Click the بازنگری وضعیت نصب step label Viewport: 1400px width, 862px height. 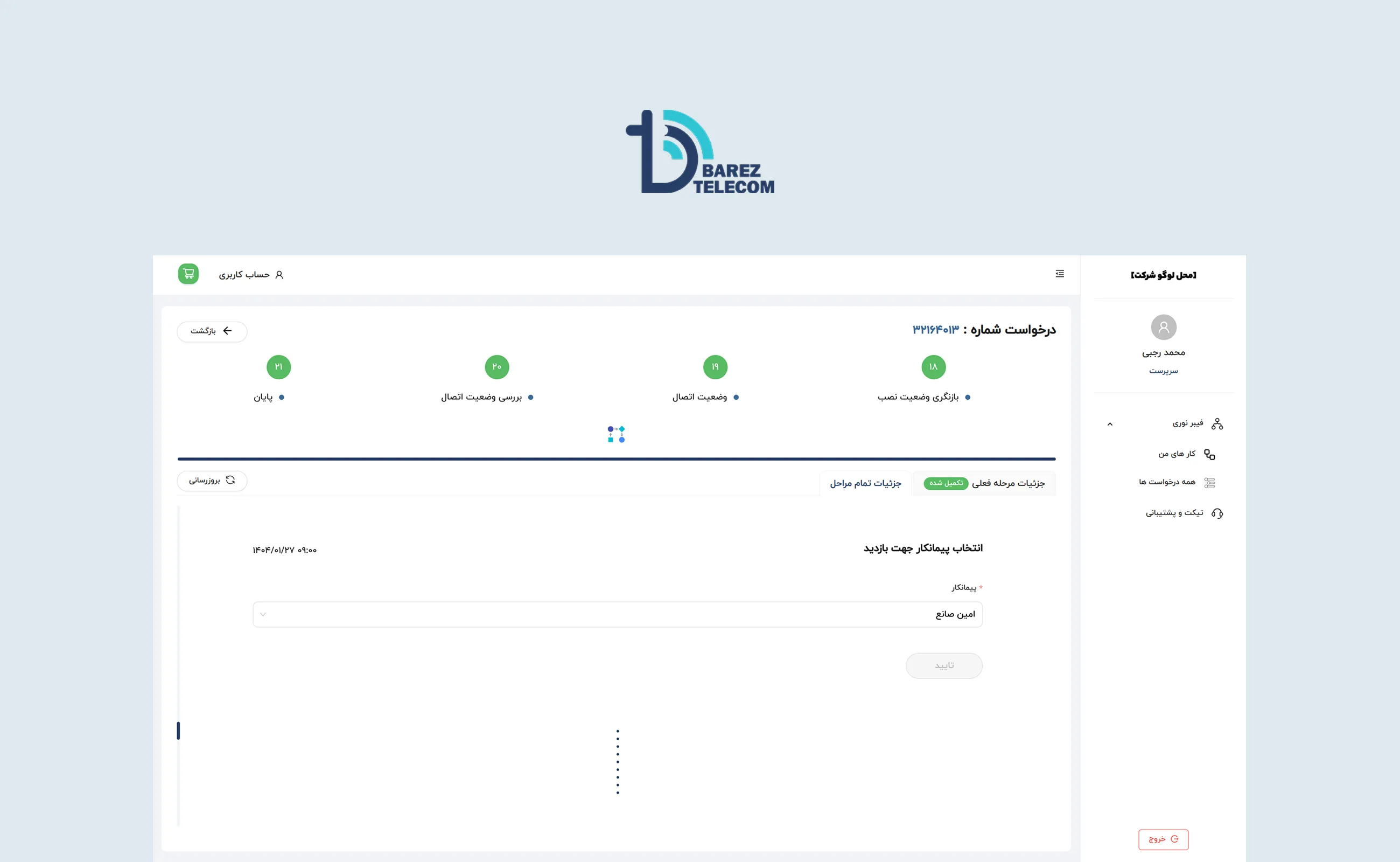coord(918,398)
